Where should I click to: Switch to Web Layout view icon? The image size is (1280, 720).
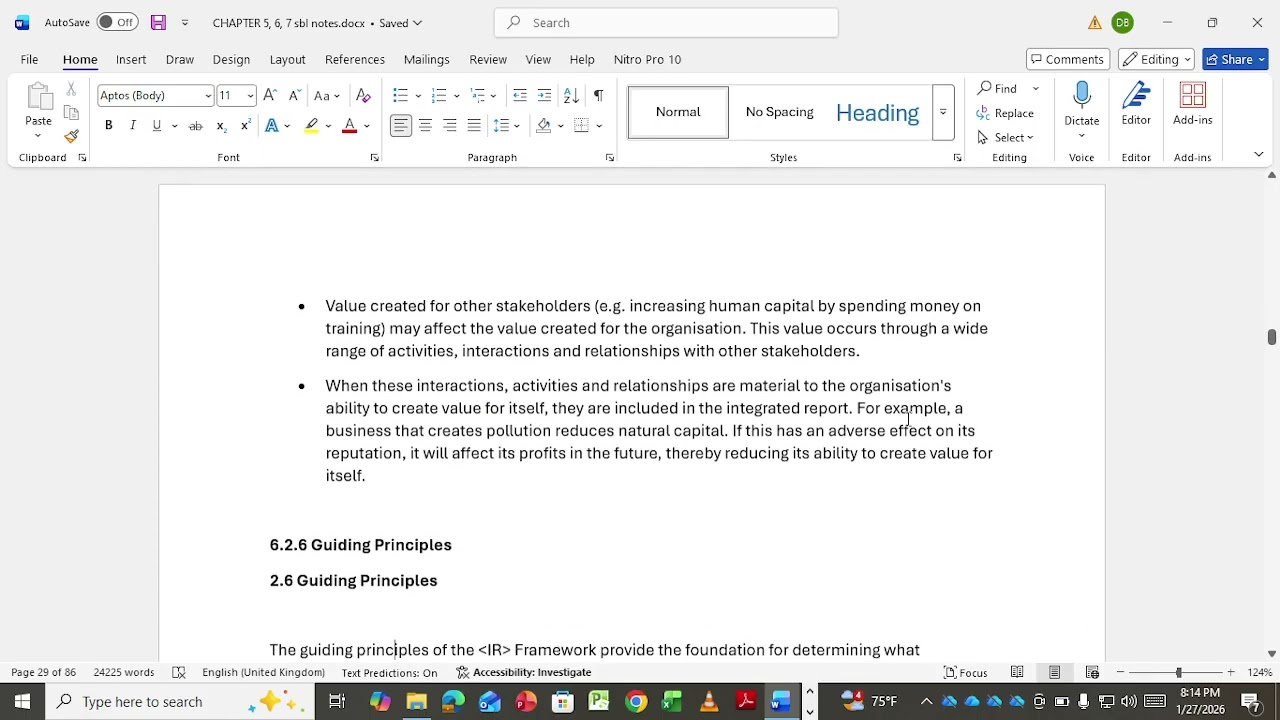pyautogui.click(x=1092, y=673)
